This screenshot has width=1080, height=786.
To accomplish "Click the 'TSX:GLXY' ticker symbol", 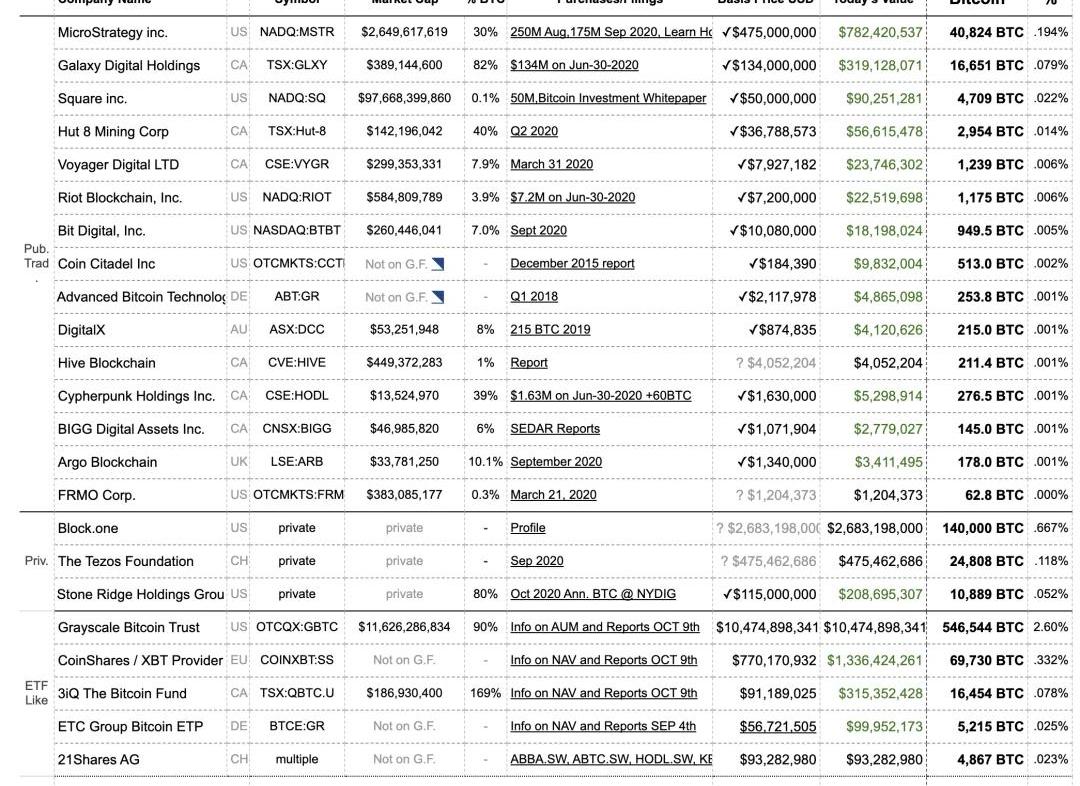I will pos(297,65).
